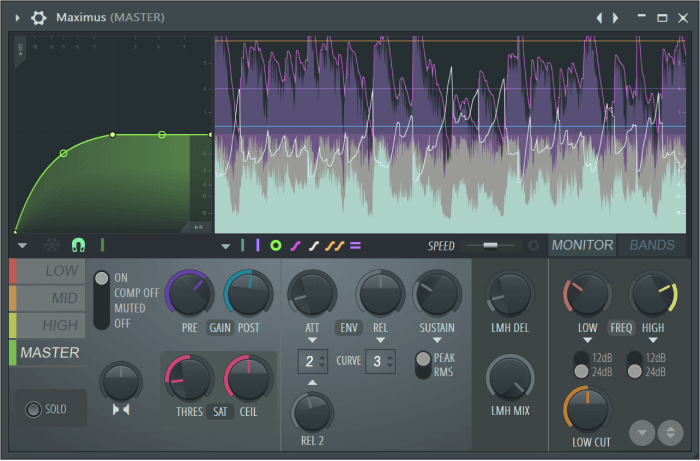Click the COMP OFF state label
This screenshot has height=461, width=700.
point(137,293)
